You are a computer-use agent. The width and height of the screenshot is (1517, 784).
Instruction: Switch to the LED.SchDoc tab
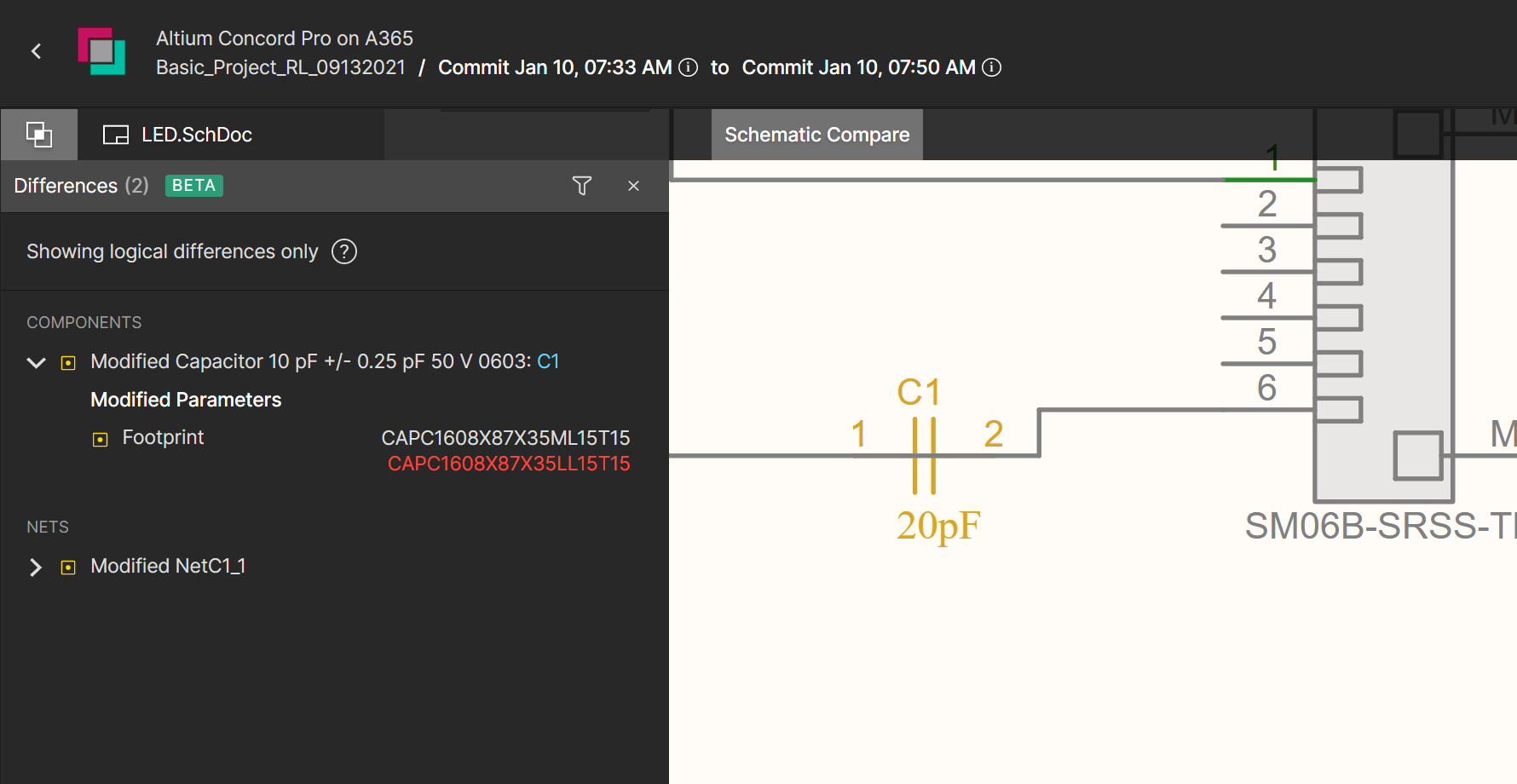coord(196,135)
